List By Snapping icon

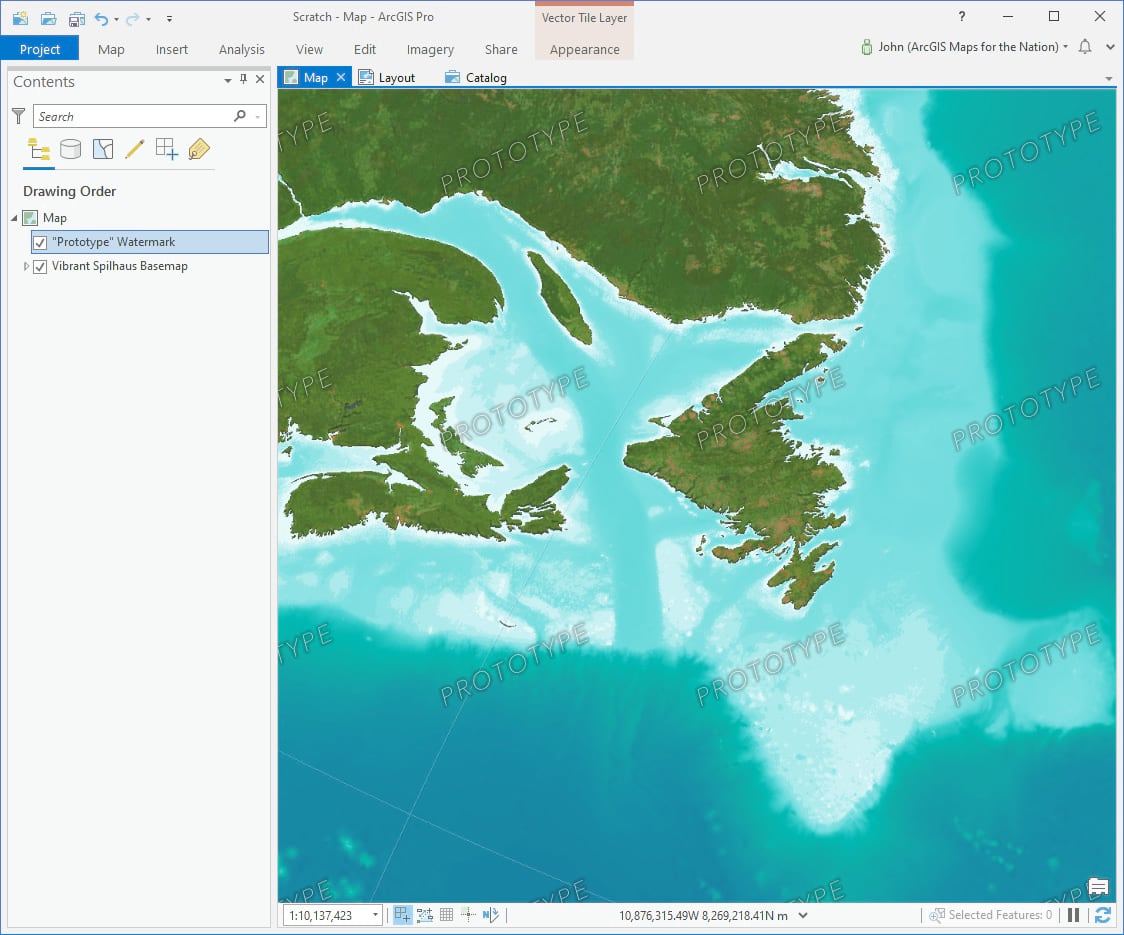click(166, 149)
